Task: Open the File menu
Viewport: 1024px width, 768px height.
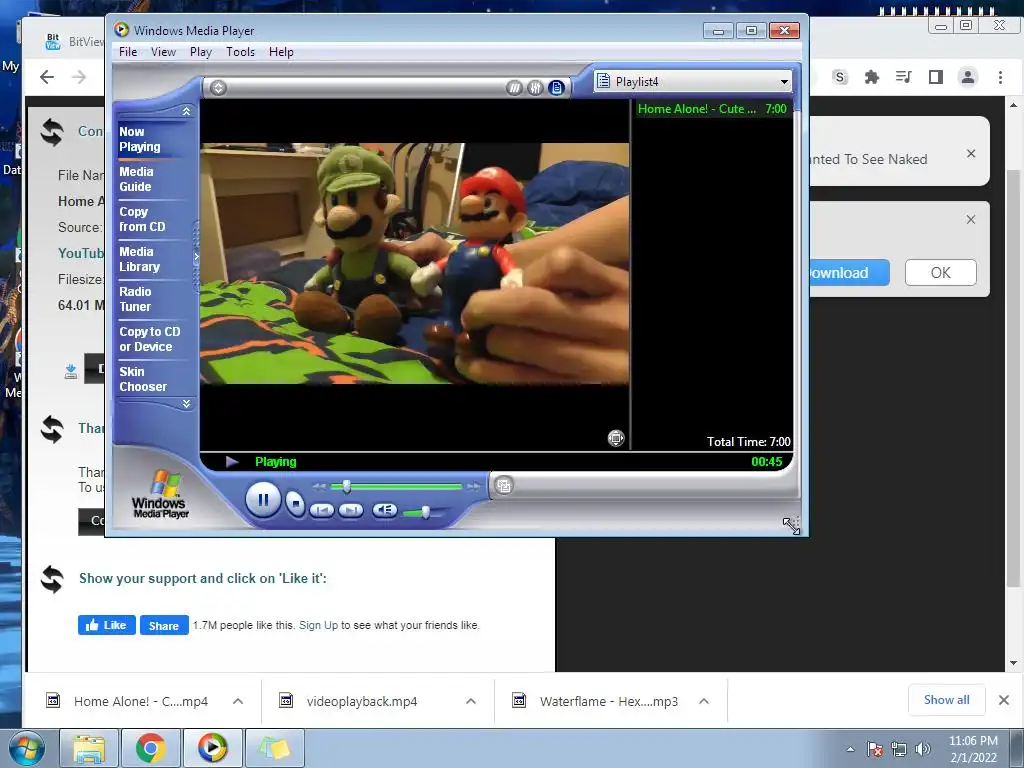Action: (128, 52)
